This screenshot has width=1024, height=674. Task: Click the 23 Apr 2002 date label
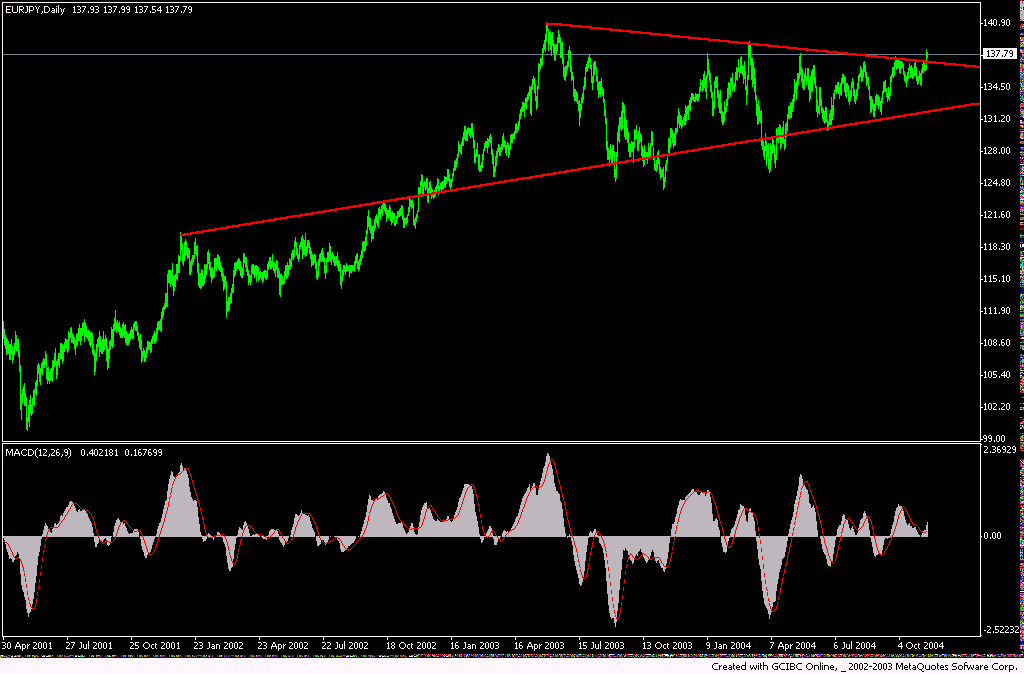pyautogui.click(x=284, y=645)
